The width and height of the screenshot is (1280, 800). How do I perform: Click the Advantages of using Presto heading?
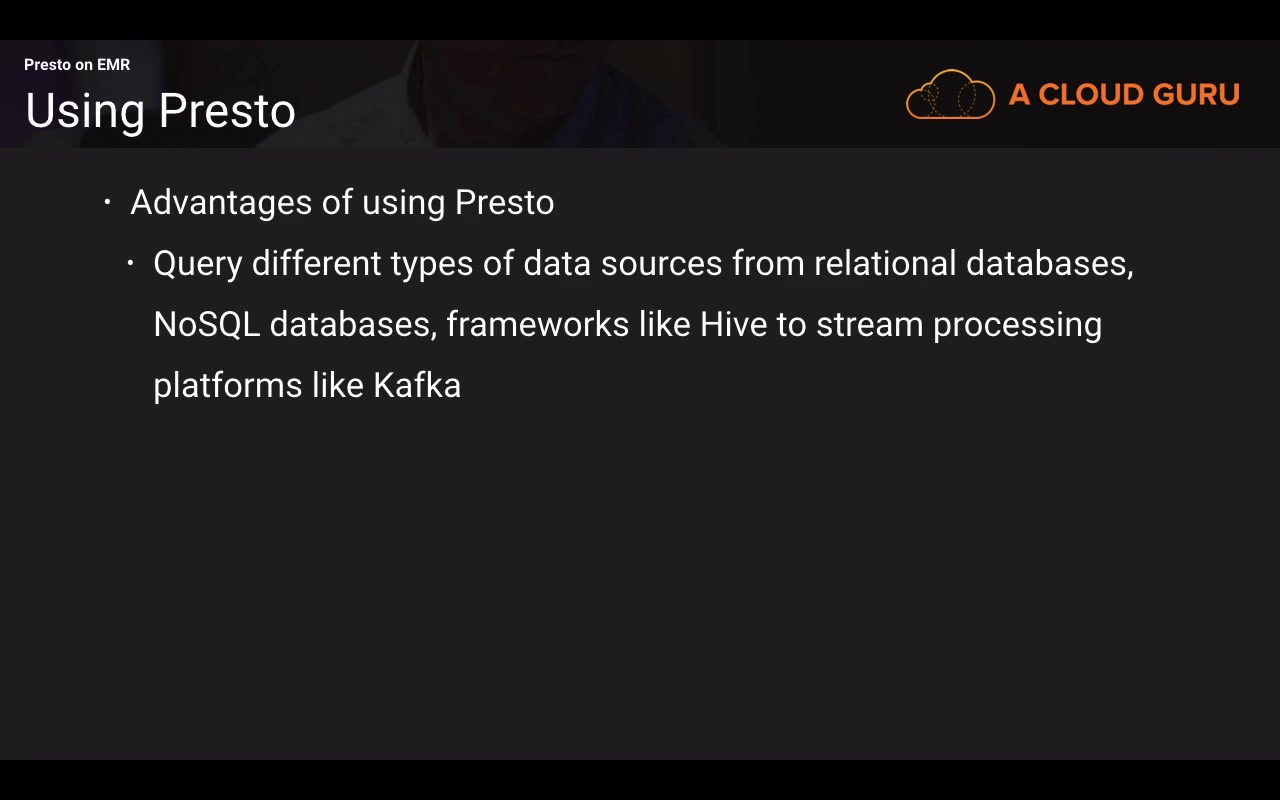click(x=342, y=203)
